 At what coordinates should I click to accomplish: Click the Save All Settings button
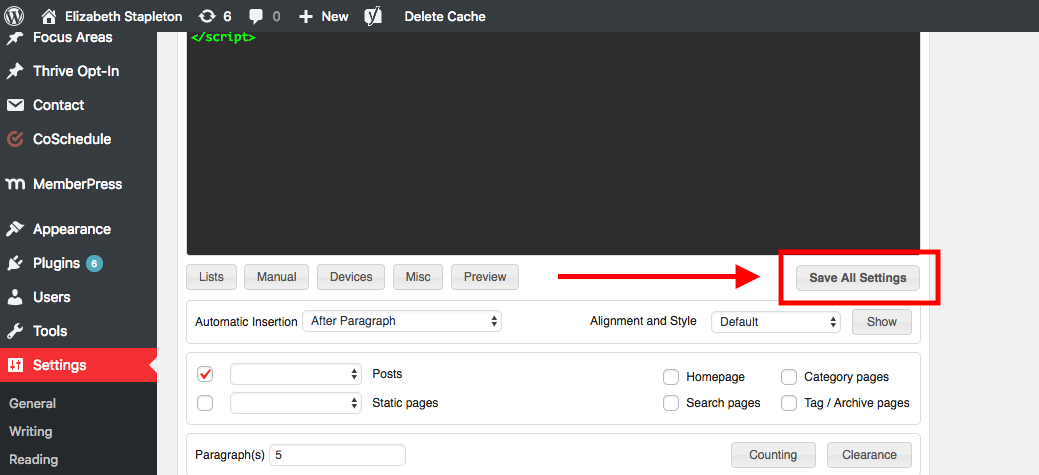pyautogui.click(x=857, y=278)
